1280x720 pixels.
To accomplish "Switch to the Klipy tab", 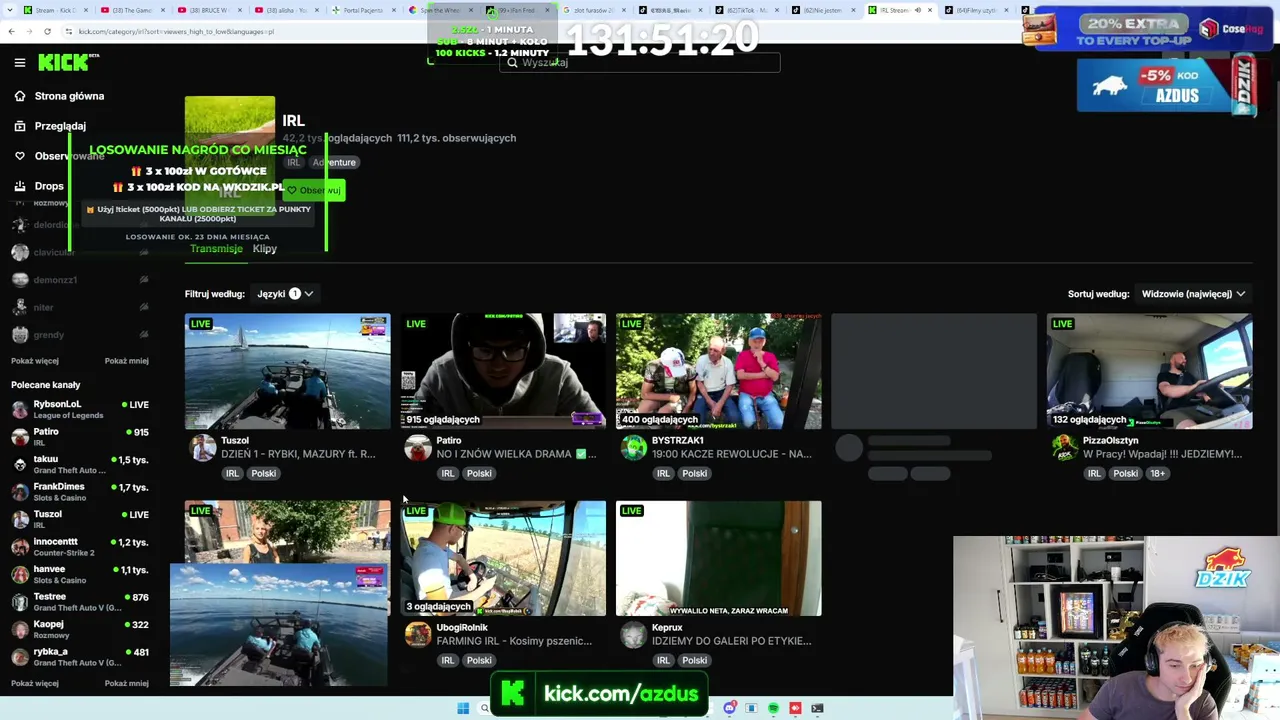I will 265,248.
